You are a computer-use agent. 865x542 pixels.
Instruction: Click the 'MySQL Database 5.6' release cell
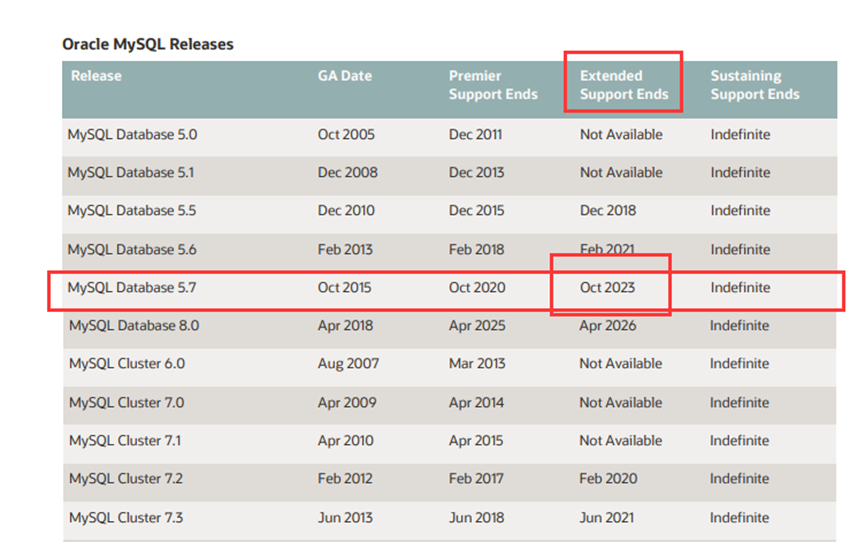coord(132,250)
